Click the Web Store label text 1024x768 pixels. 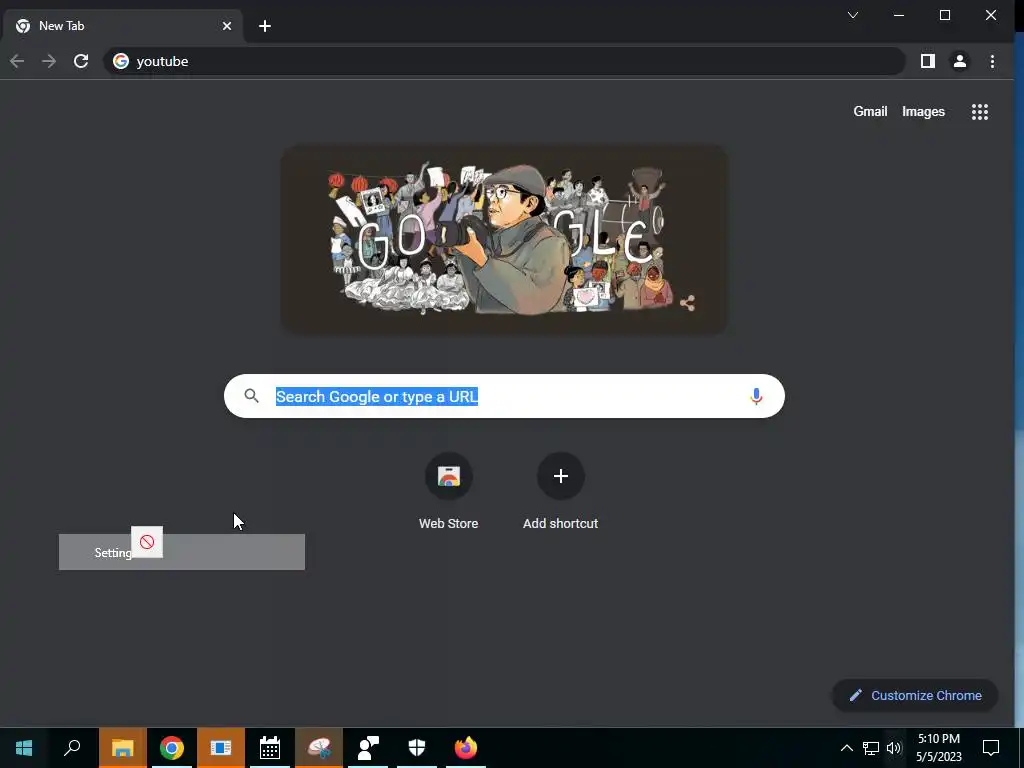pyautogui.click(x=449, y=524)
